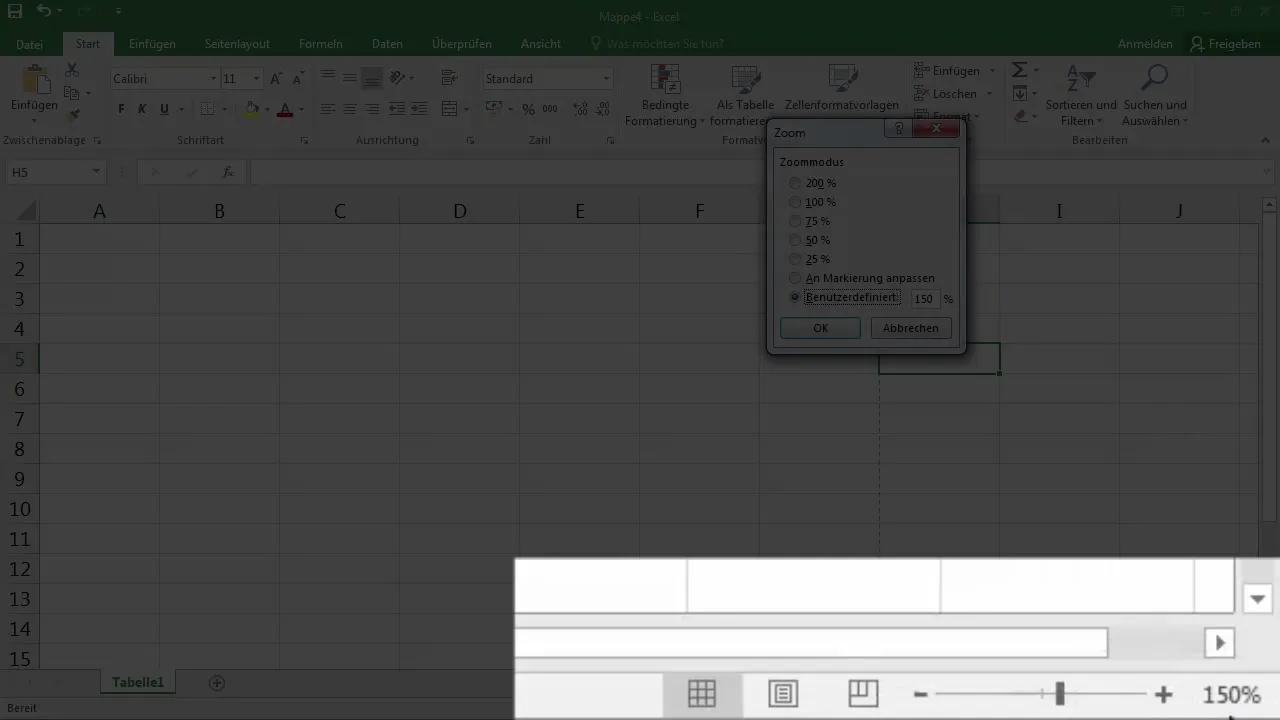Select the 25 % zoom radio button
Viewport: 1280px width, 720px height.
point(795,259)
